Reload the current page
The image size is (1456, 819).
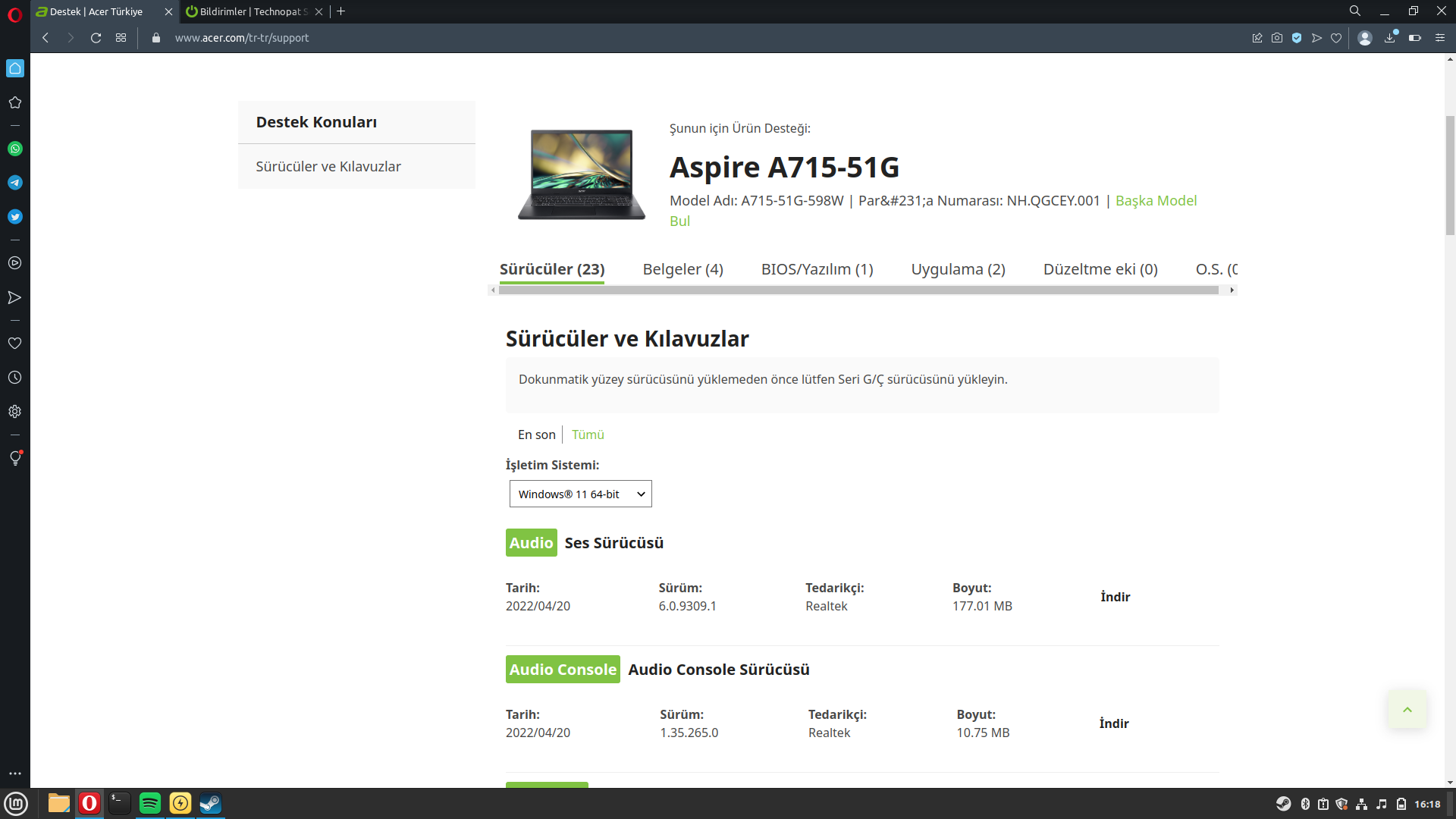coord(96,38)
